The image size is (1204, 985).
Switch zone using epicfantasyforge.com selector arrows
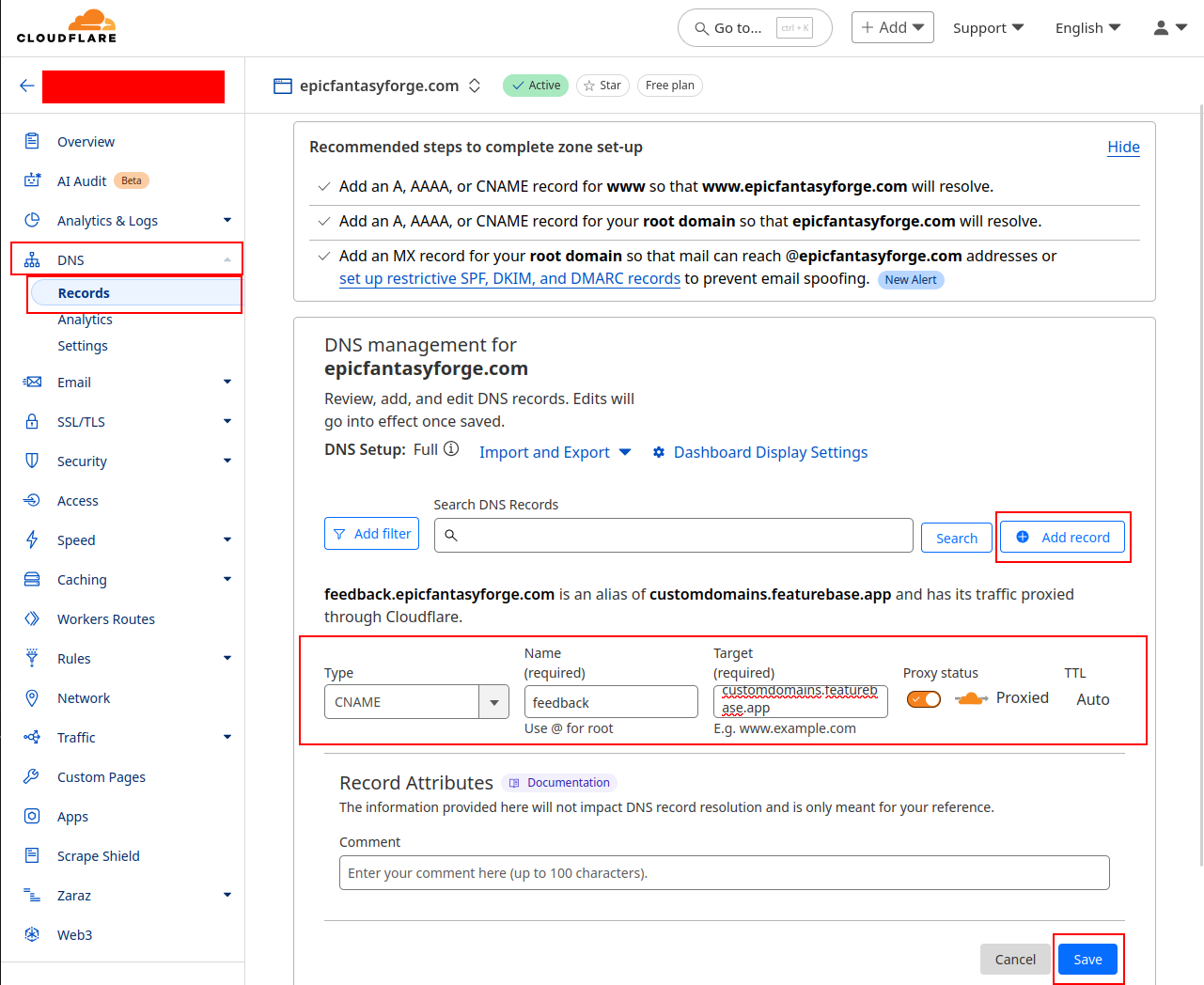click(475, 86)
